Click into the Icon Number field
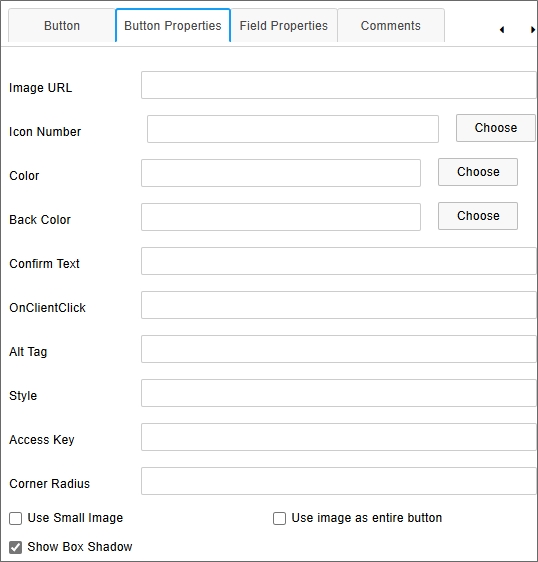 293,129
